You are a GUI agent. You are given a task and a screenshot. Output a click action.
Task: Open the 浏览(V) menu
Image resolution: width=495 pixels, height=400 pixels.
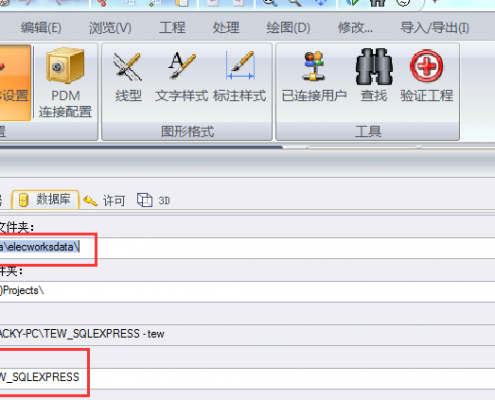110,28
